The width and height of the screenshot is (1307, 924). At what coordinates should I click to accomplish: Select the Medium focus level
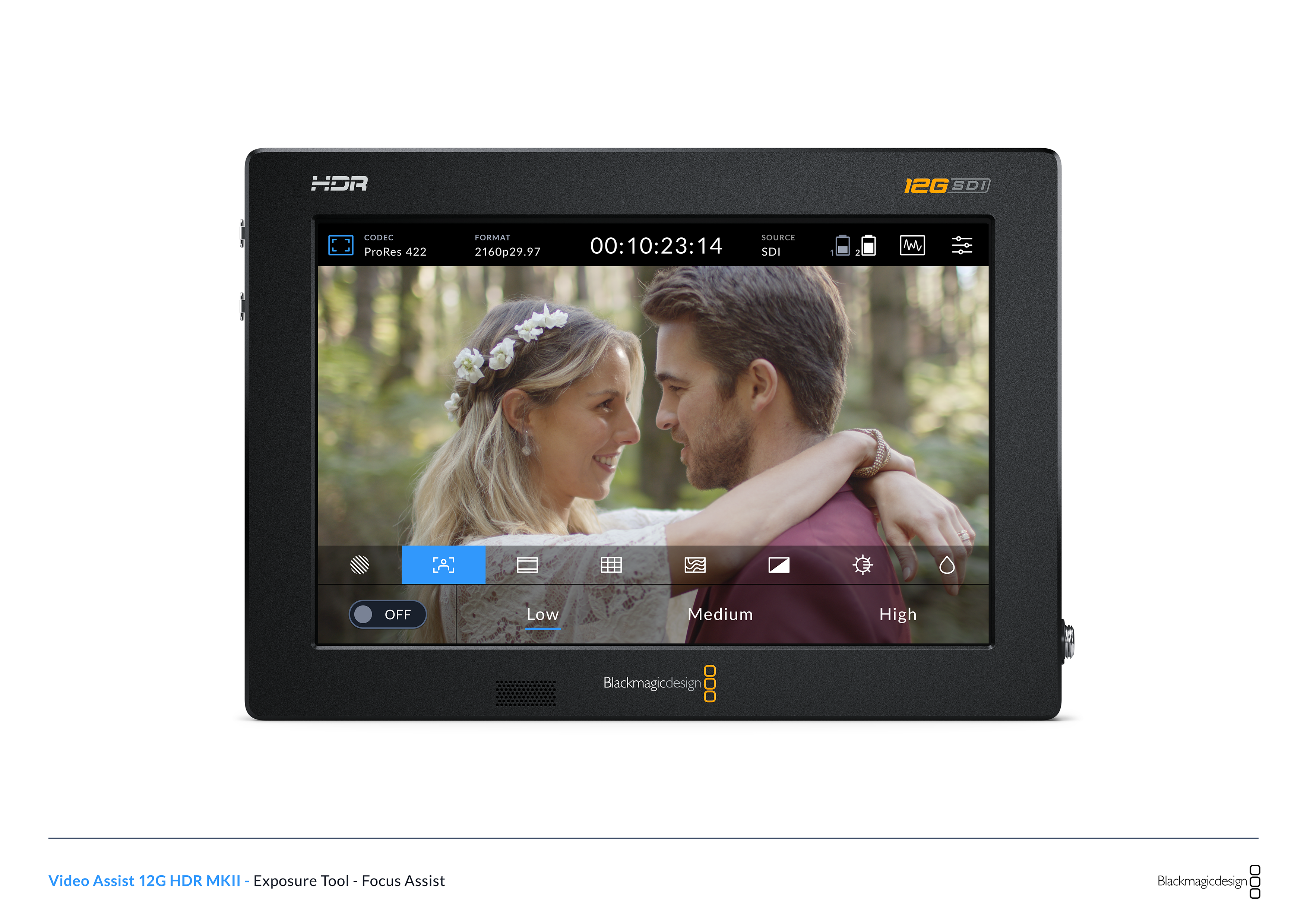(x=720, y=614)
